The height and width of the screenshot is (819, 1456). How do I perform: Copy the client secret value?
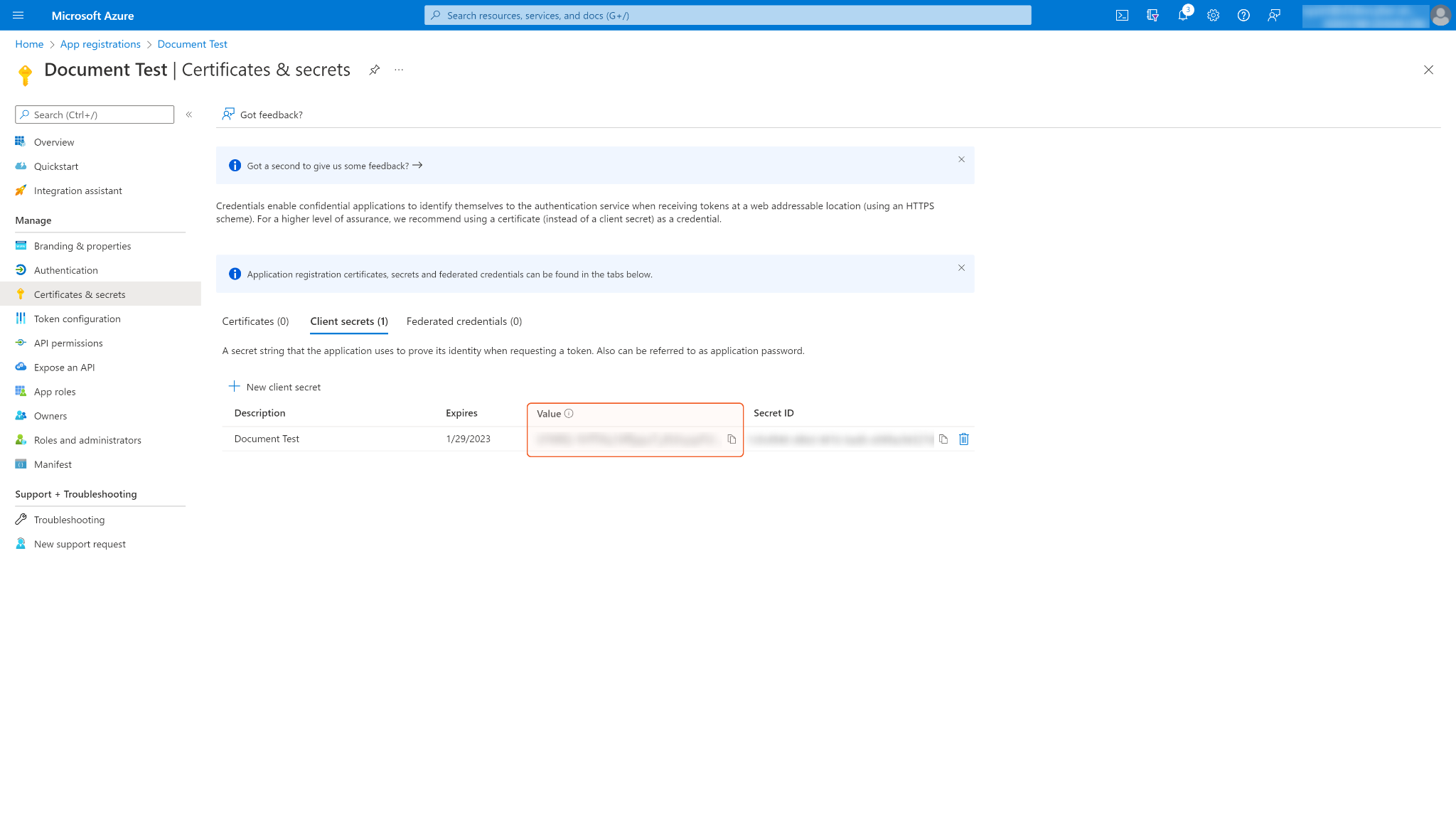point(732,439)
